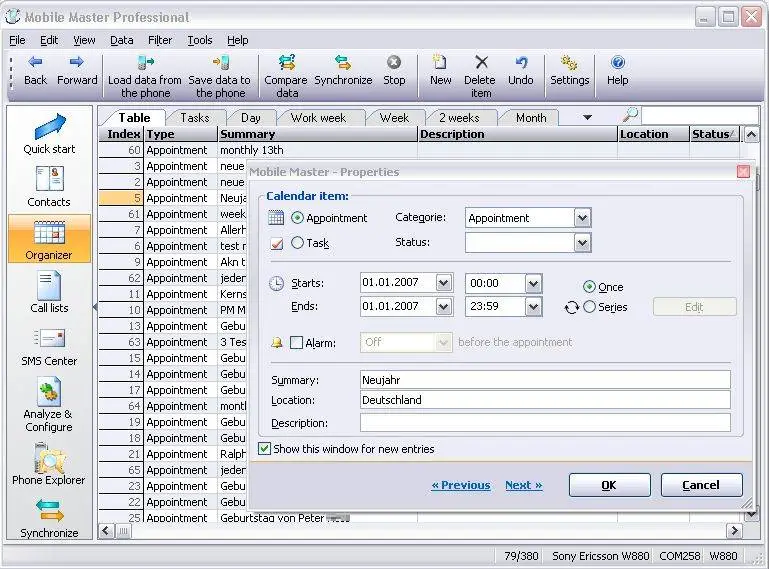Open the Filter menu
The width and height of the screenshot is (769, 569).
point(160,40)
